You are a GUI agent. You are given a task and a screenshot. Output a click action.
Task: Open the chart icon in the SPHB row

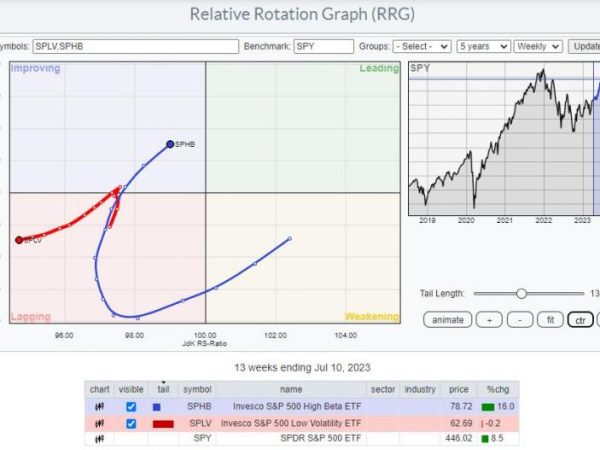click(99, 407)
